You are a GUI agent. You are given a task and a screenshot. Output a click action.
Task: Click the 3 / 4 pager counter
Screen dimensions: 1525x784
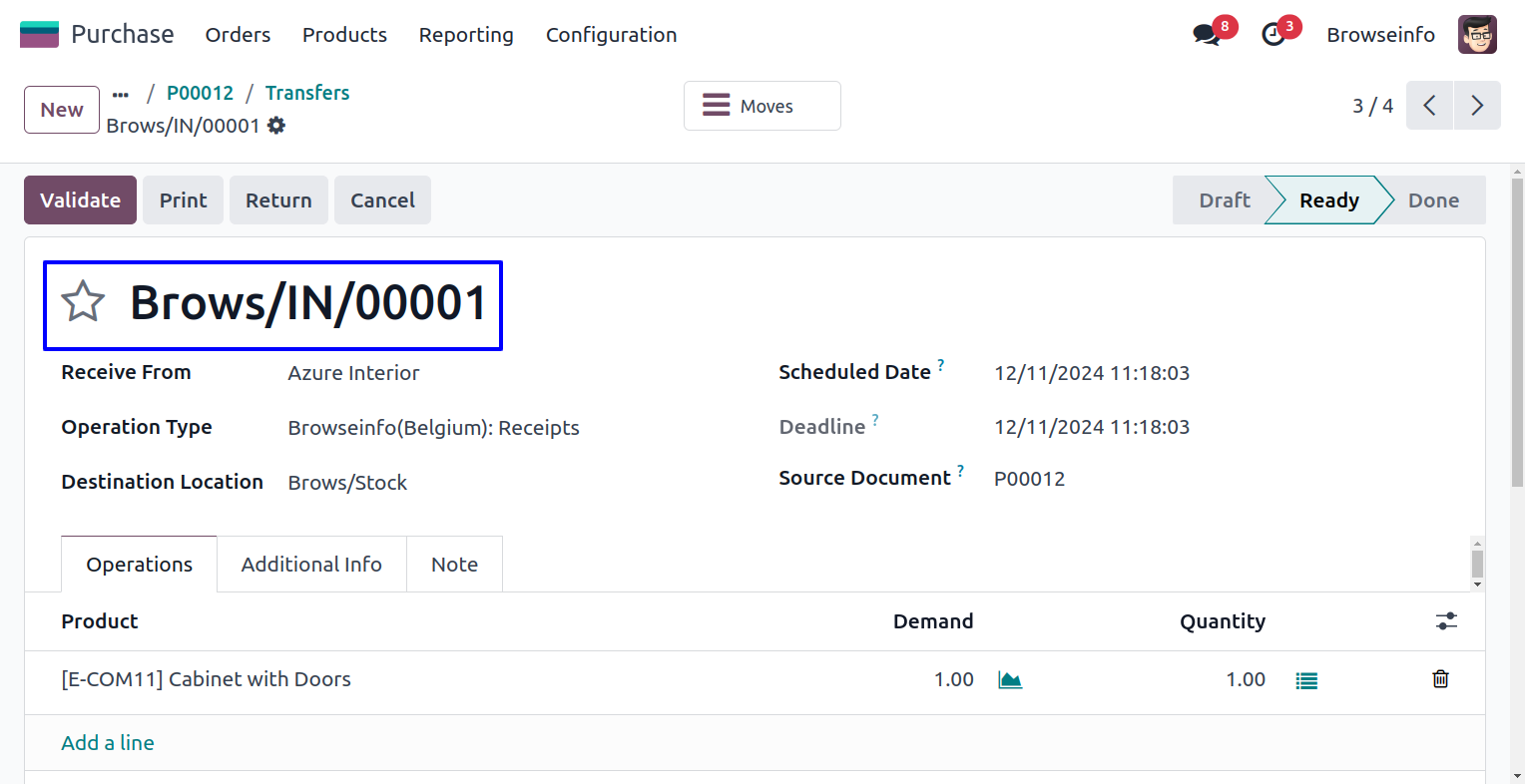click(1372, 106)
